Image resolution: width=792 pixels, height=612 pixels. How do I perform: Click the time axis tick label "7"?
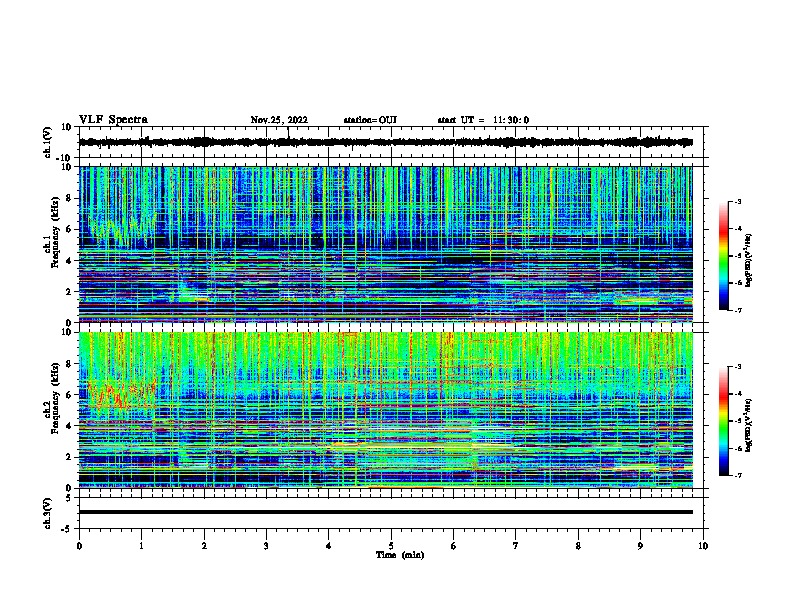516,546
